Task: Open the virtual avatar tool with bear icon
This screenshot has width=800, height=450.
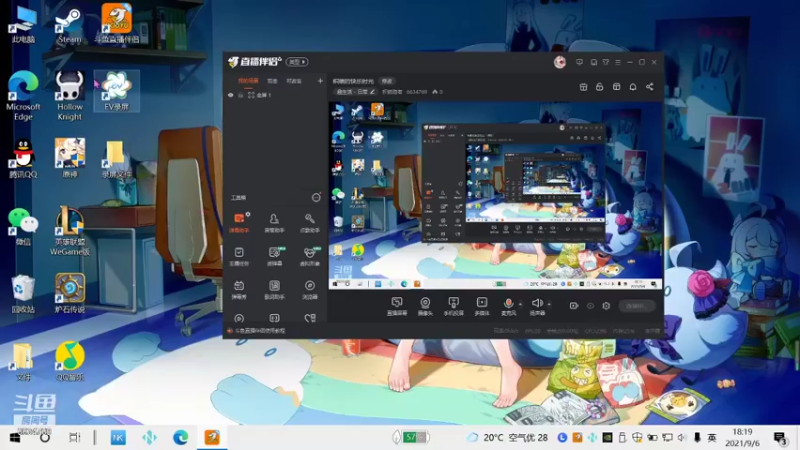Action: click(310, 256)
